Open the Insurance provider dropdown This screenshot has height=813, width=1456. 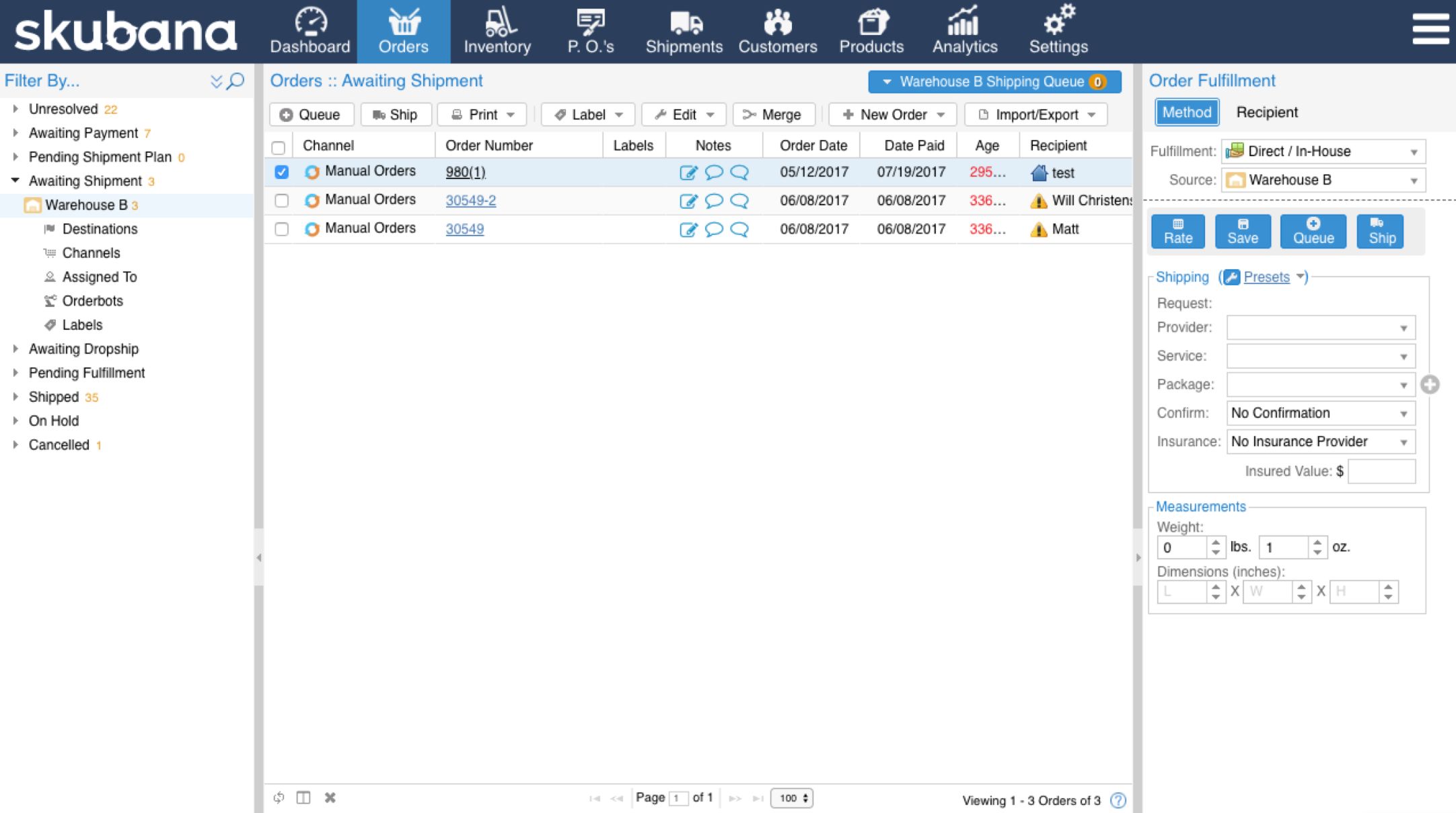(x=1321, y=441)
